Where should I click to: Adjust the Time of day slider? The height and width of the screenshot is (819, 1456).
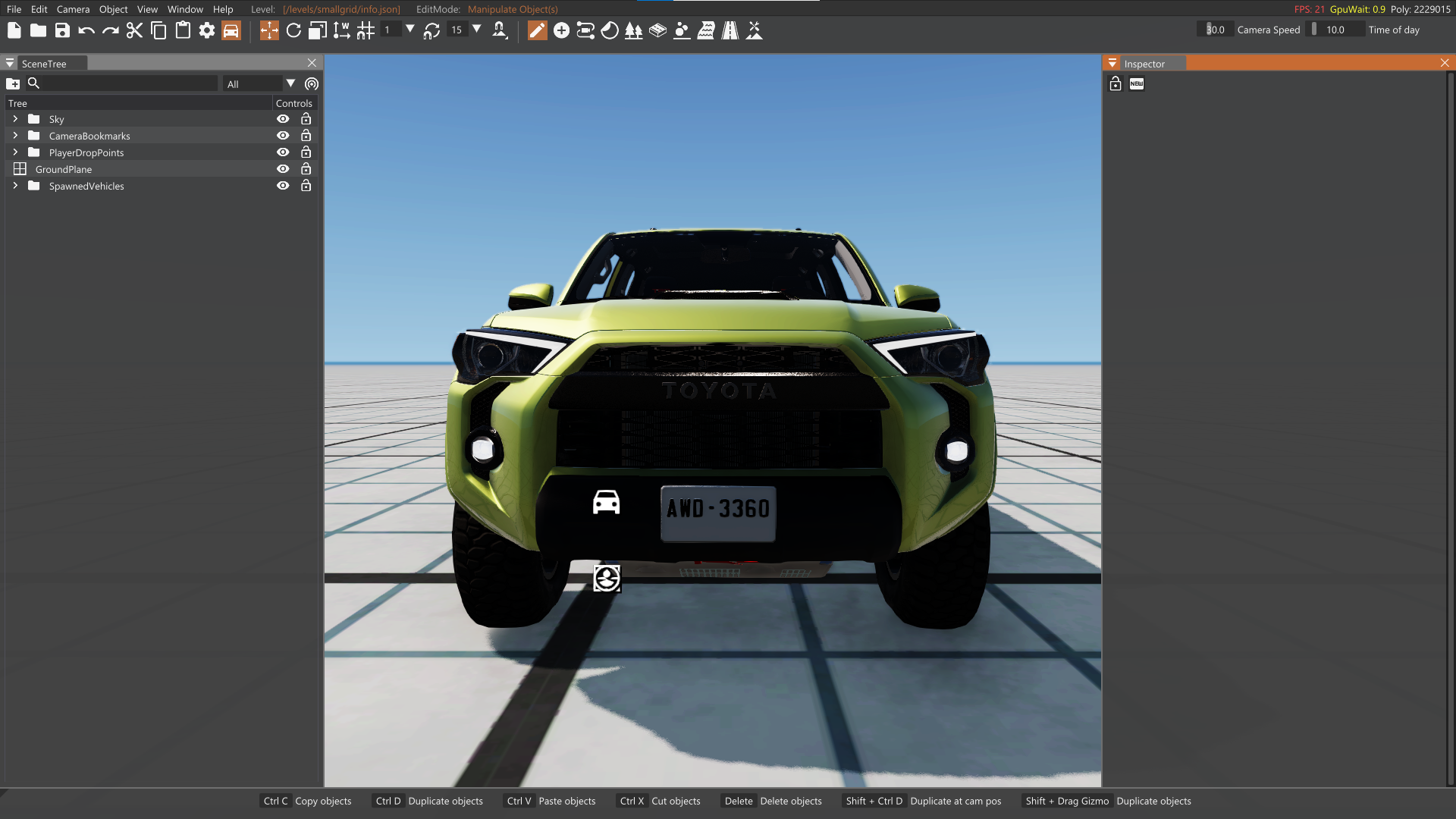[1336, 30]
